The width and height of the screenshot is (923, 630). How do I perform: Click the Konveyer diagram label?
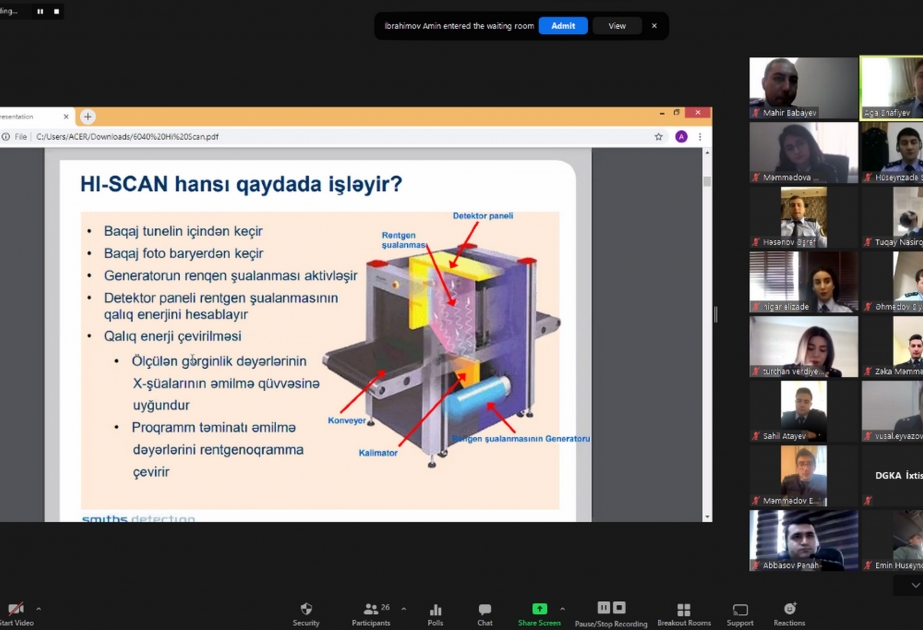[x=347, y=420]
